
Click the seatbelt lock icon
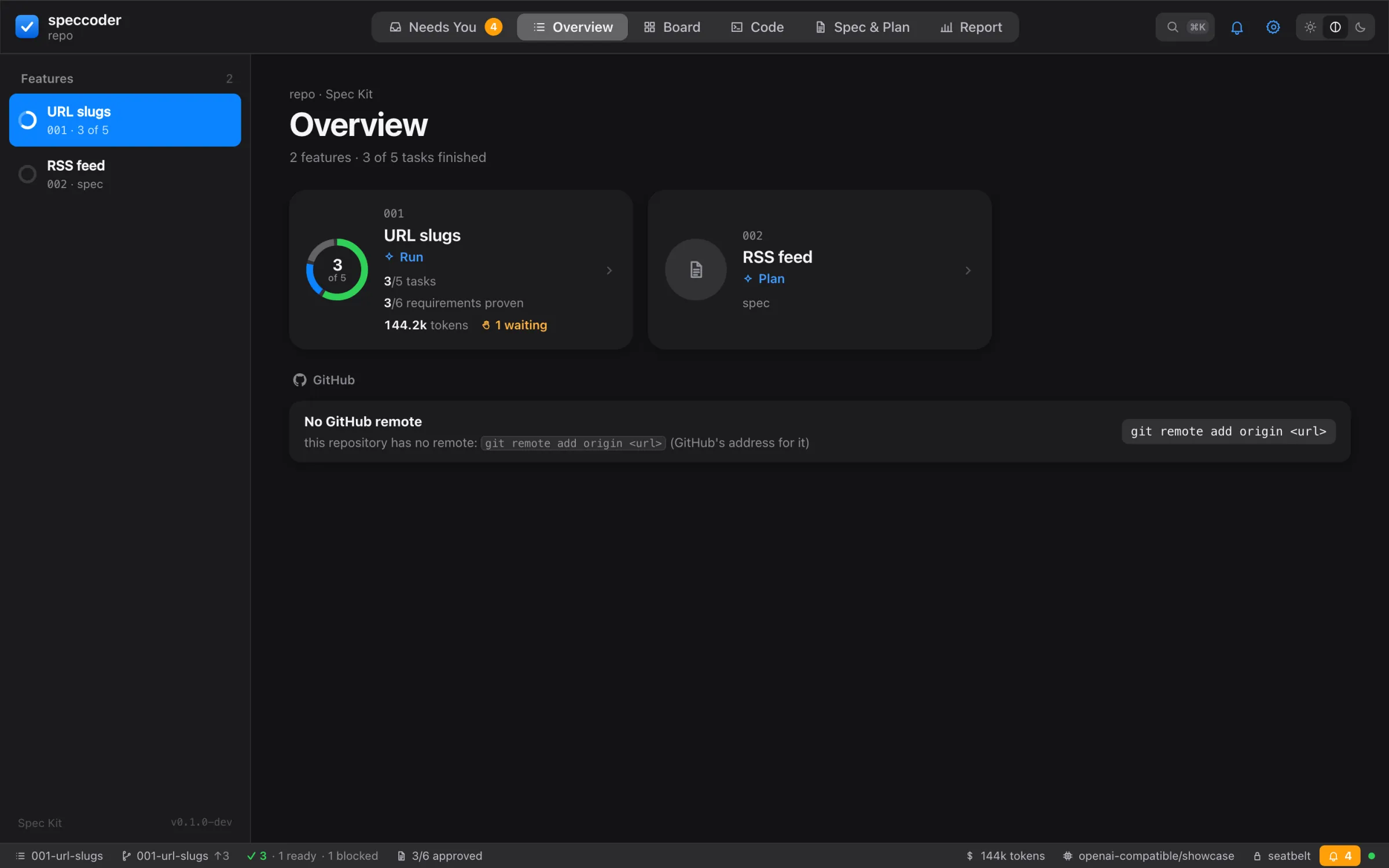pos(1257,856)
